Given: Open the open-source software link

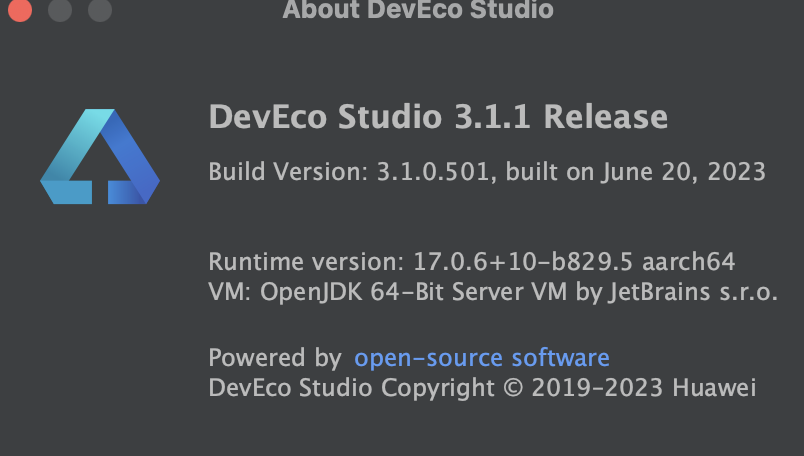Looking at the screenshot, I should coord(481,358).
